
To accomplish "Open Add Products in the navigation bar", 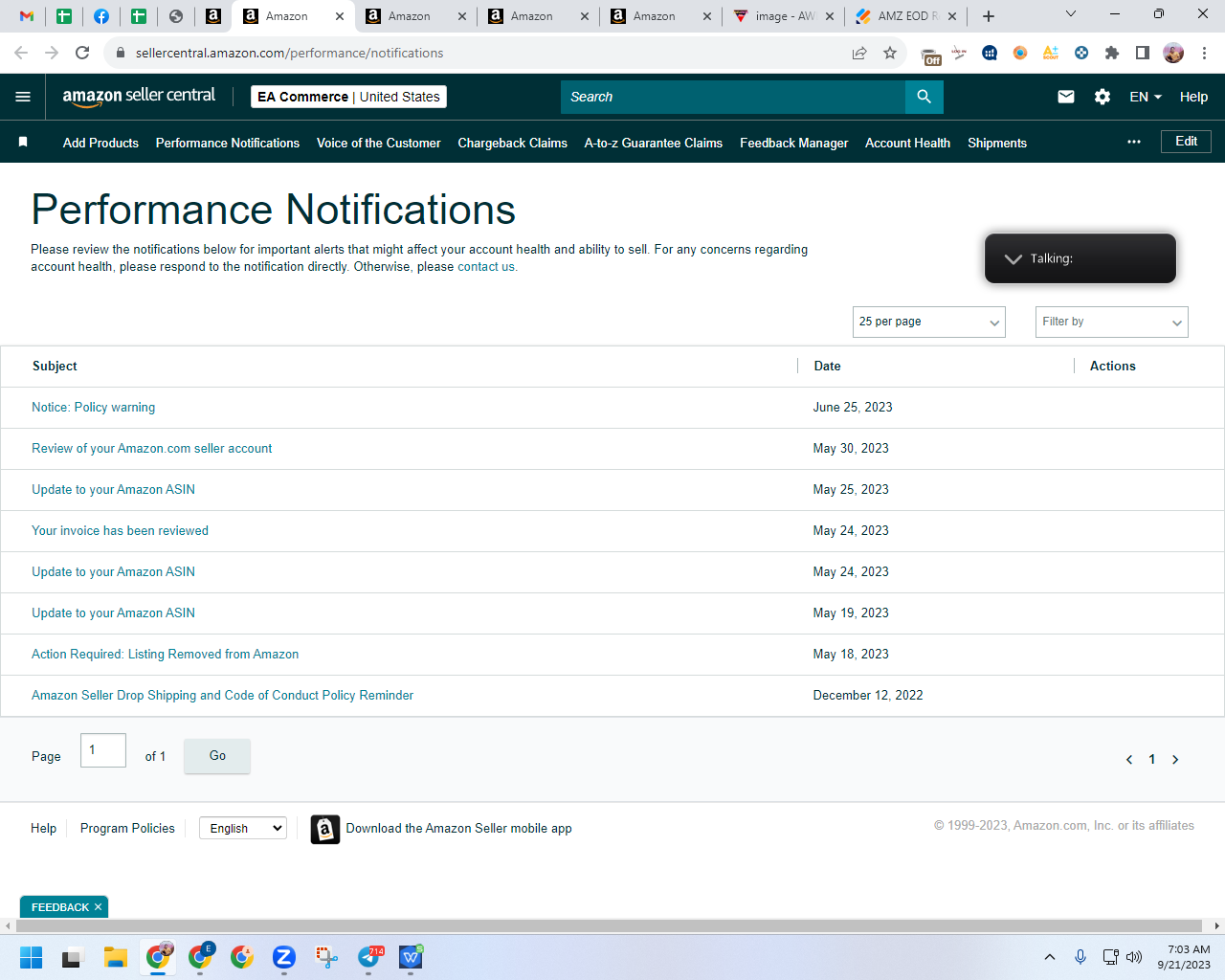I will coord(100,143).
